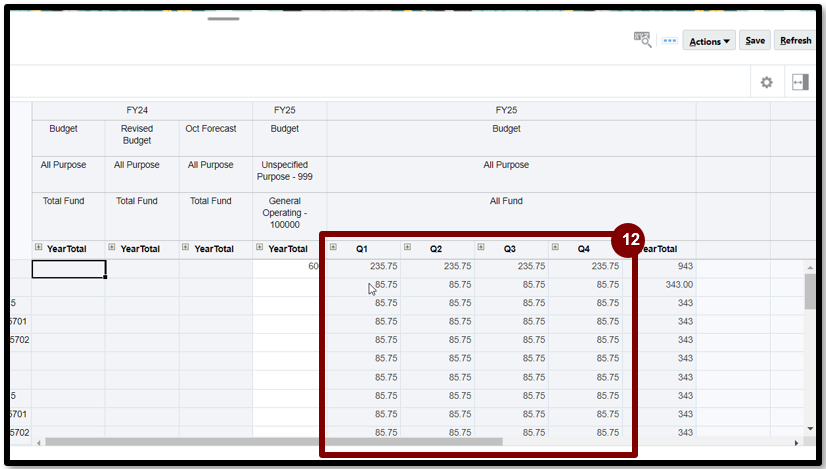Click the first-row Q1 cell showing 235.75
The width and height of the screenshot is (826, 469).
[364, 267]
